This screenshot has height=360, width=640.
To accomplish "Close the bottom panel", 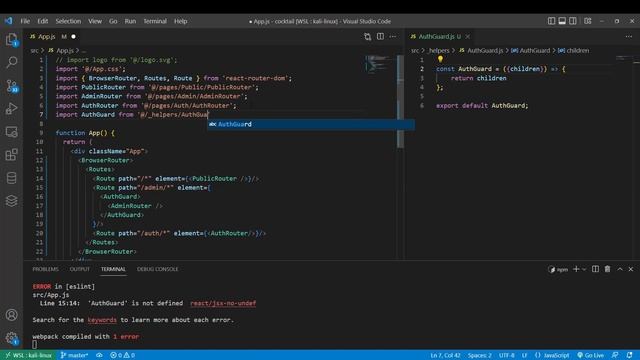I will (631, 269).
